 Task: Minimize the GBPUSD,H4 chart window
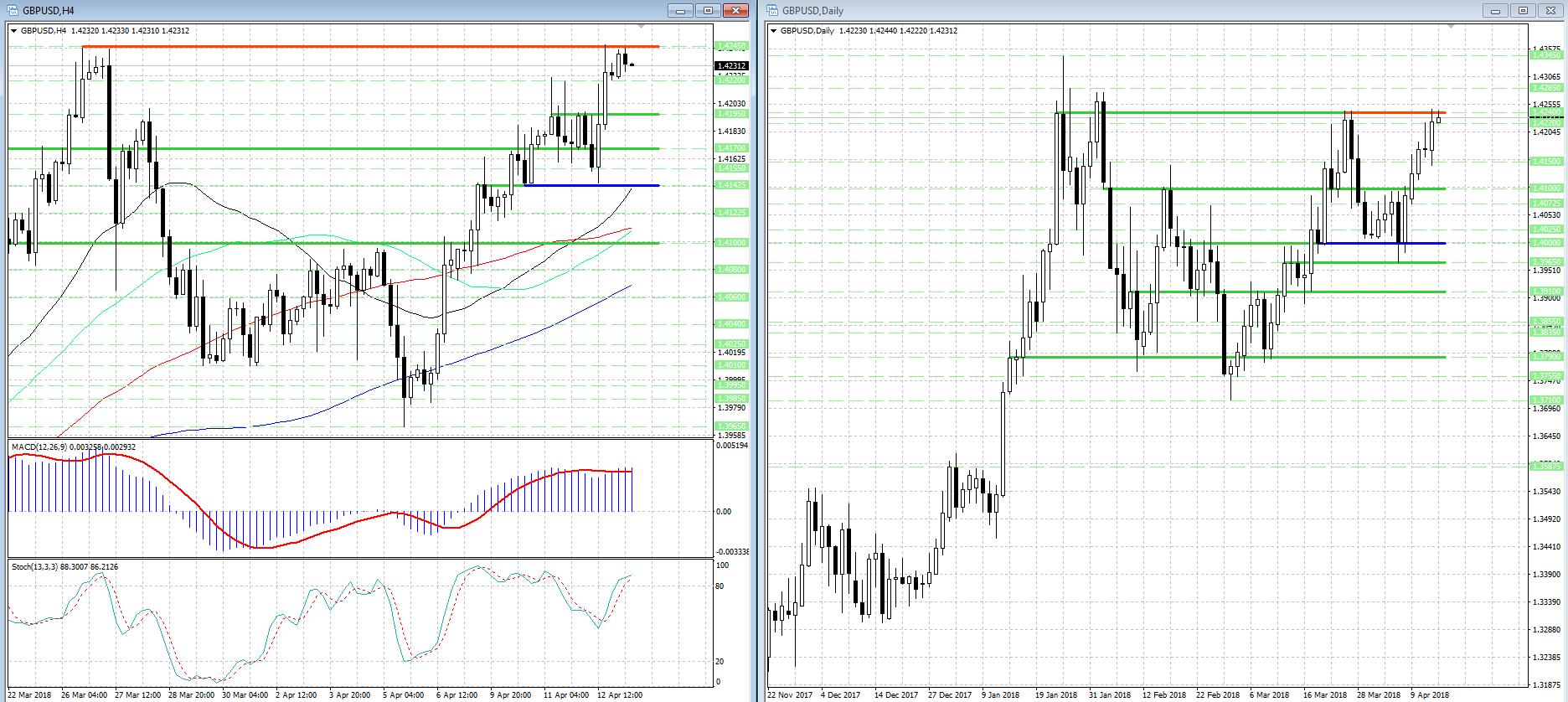(x=680, y=10)
